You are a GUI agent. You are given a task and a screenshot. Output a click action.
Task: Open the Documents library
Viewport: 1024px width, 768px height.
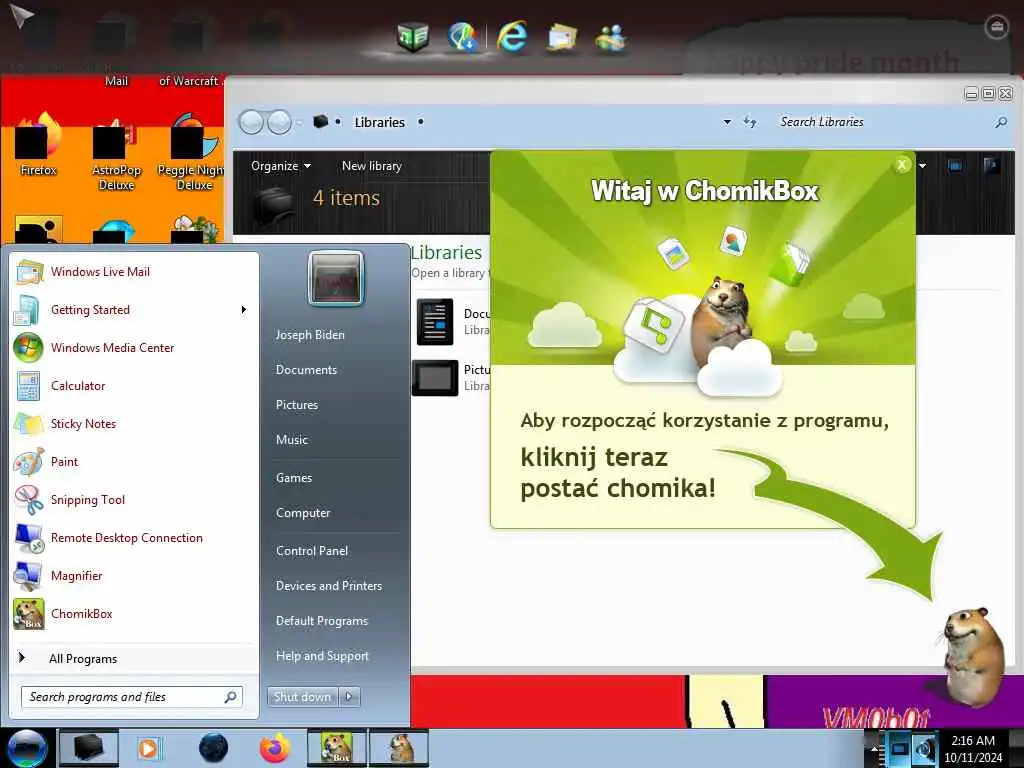point(453,321)
